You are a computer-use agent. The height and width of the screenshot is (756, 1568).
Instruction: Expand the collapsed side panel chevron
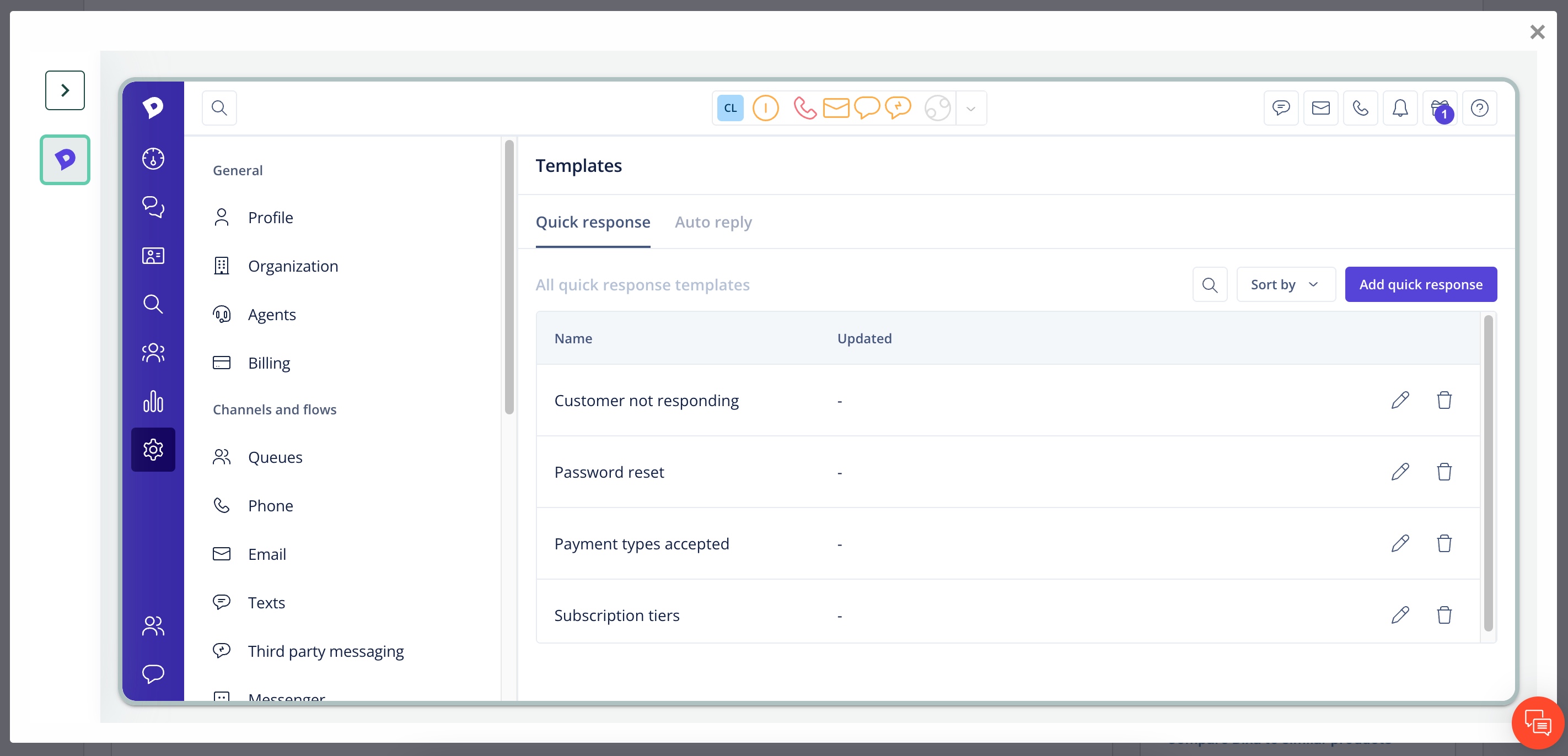(x=65, y=90)
